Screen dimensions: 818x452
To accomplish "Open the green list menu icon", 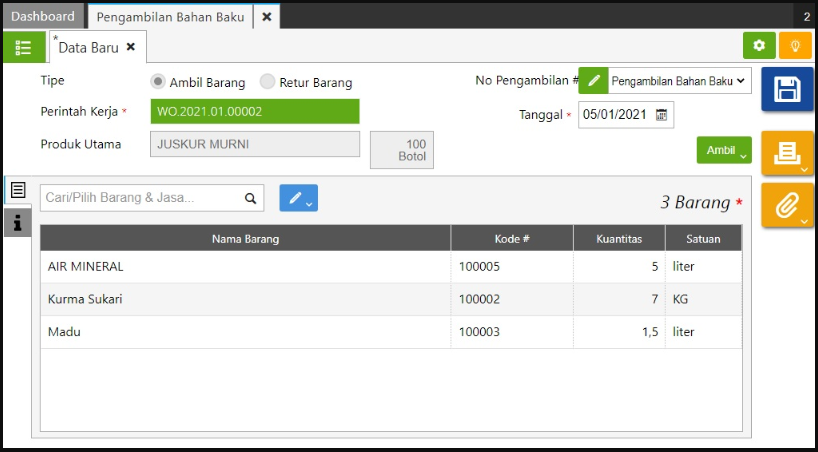I will (x=23, y=47).
